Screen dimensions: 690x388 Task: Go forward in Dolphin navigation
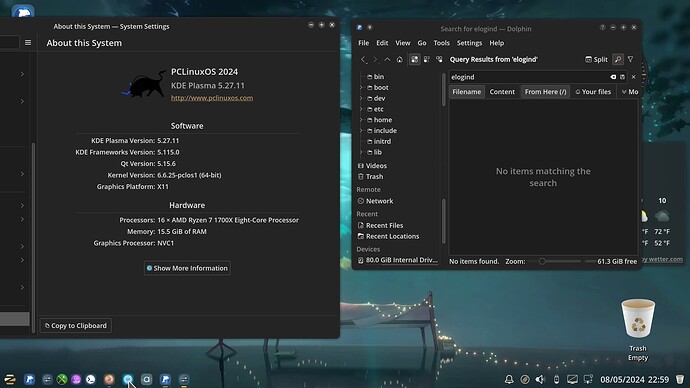coord(375,59)
